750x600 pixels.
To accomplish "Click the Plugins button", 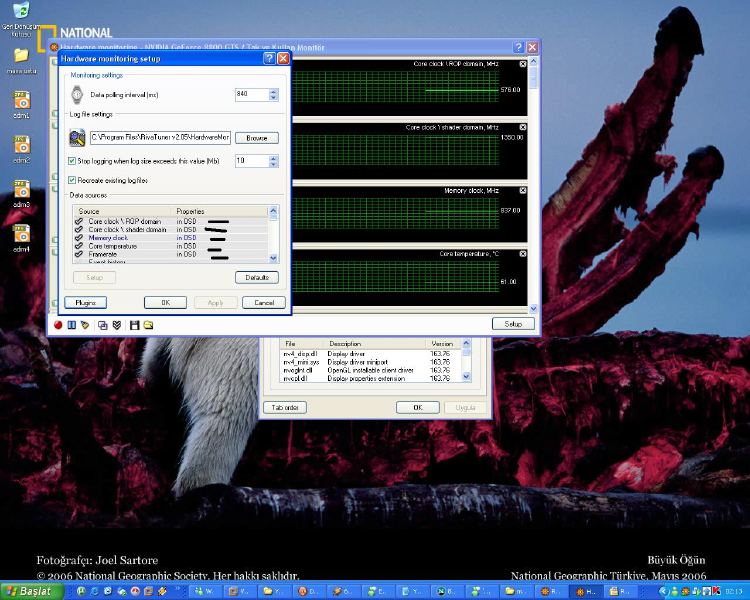I will 86,303.
